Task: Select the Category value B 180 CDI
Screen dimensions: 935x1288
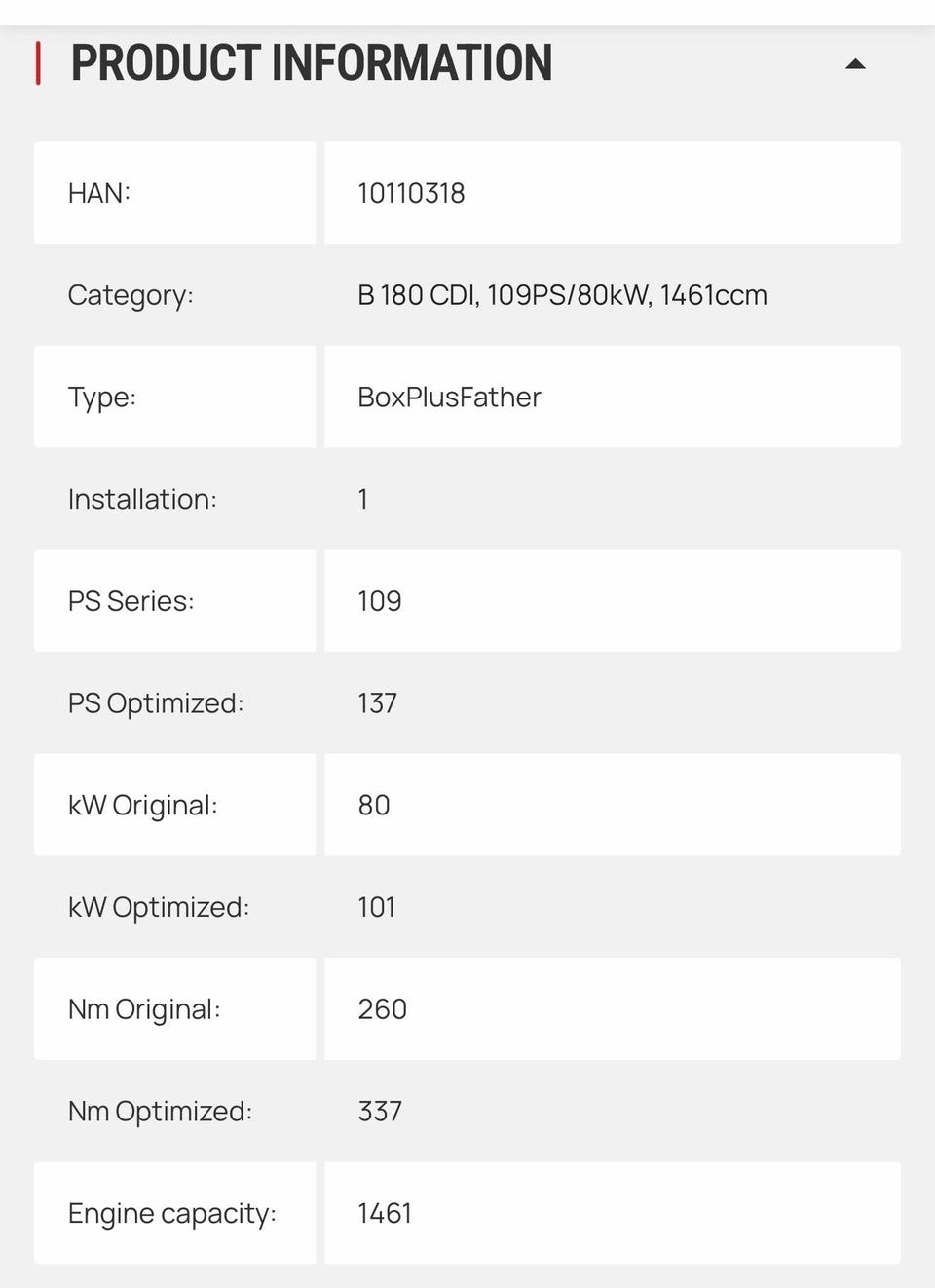Action: (x=562, y=295)
